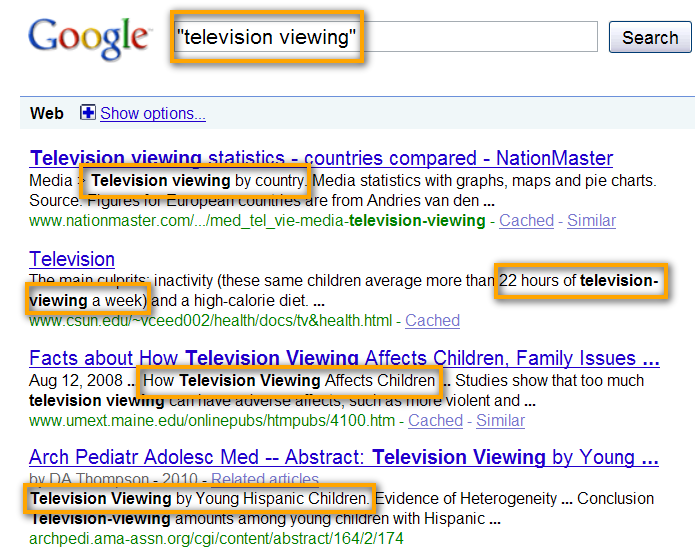Click the Search button
695x559 pixels.
pyautogui.click(x=650, y=37)
